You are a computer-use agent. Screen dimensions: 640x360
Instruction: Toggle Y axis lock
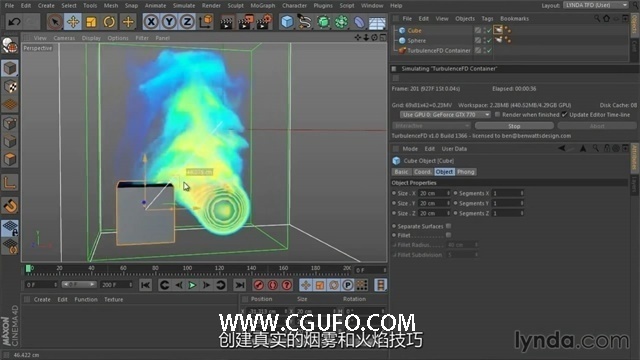tap(169, 22)
